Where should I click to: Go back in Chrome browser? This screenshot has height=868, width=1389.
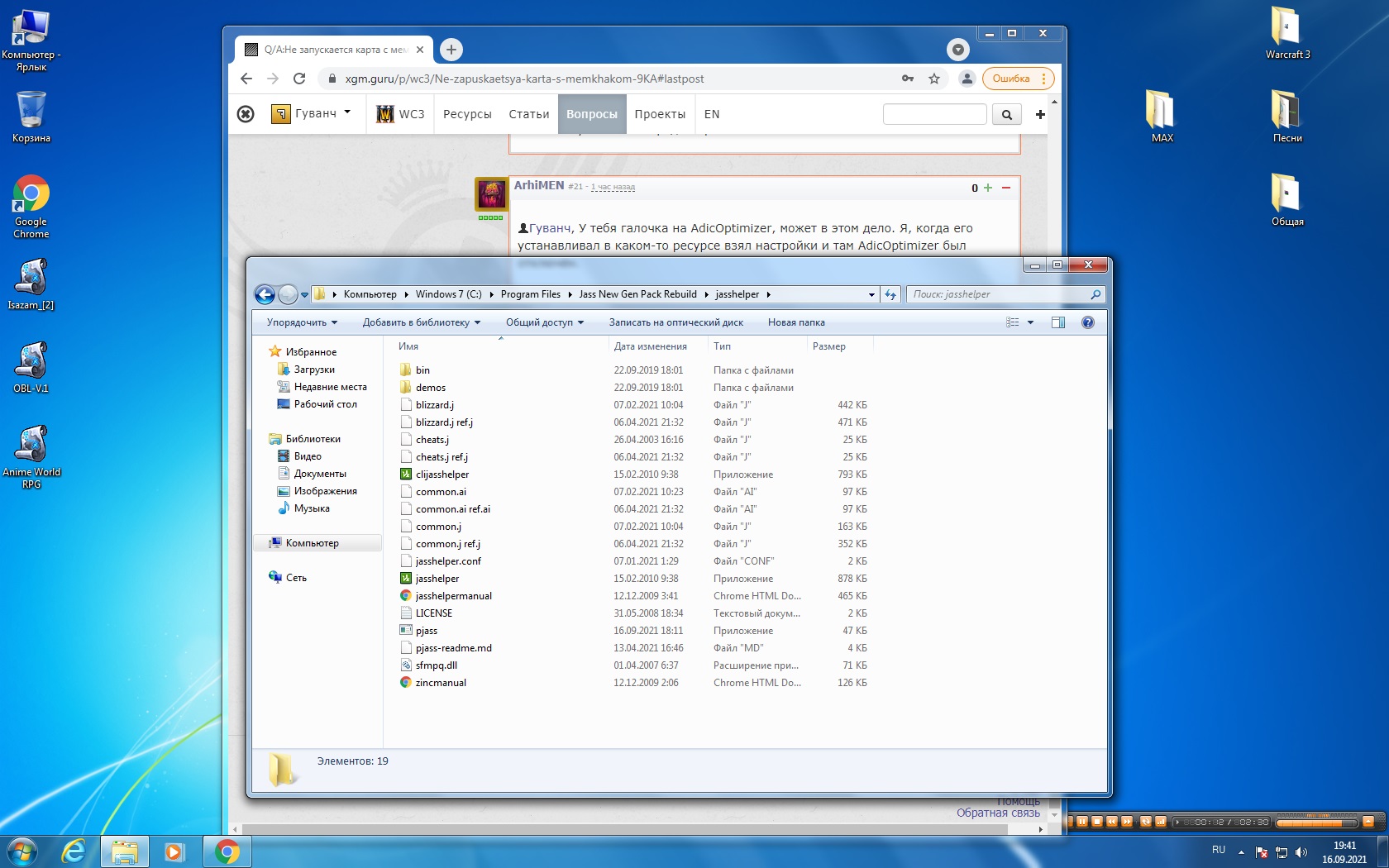pos(246,79)
